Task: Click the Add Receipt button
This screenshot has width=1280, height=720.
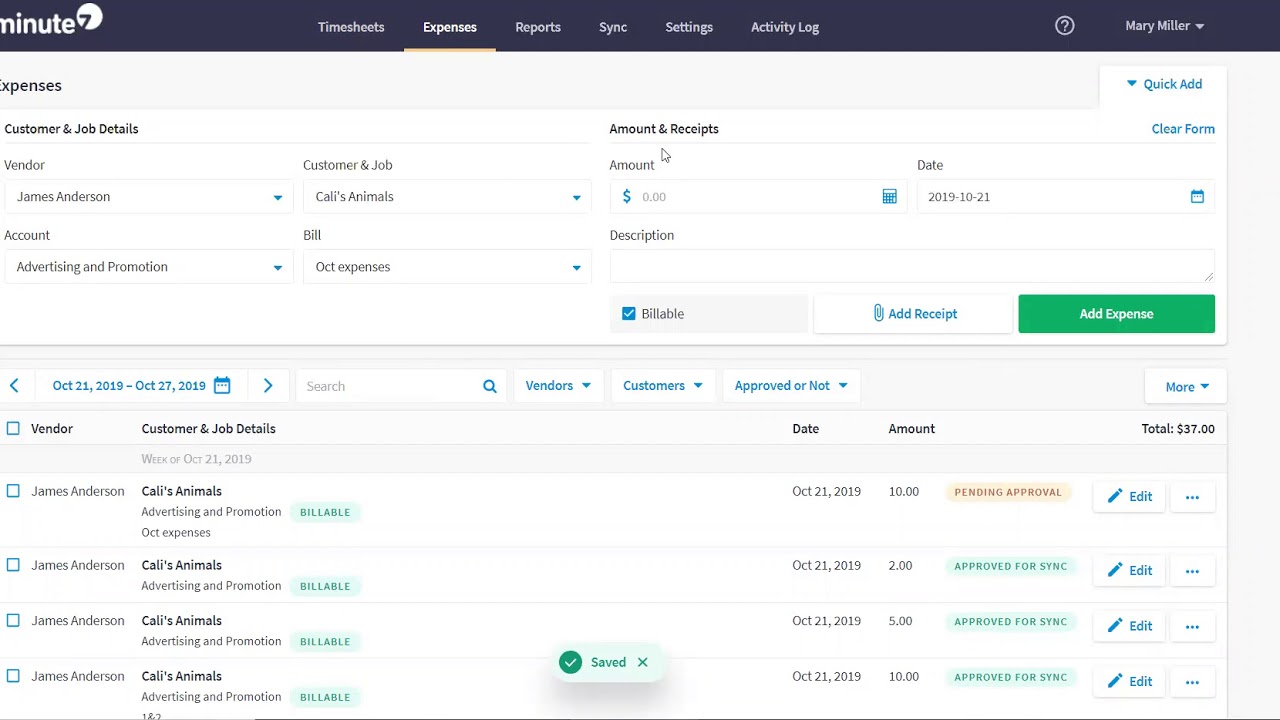Action: 914,314
